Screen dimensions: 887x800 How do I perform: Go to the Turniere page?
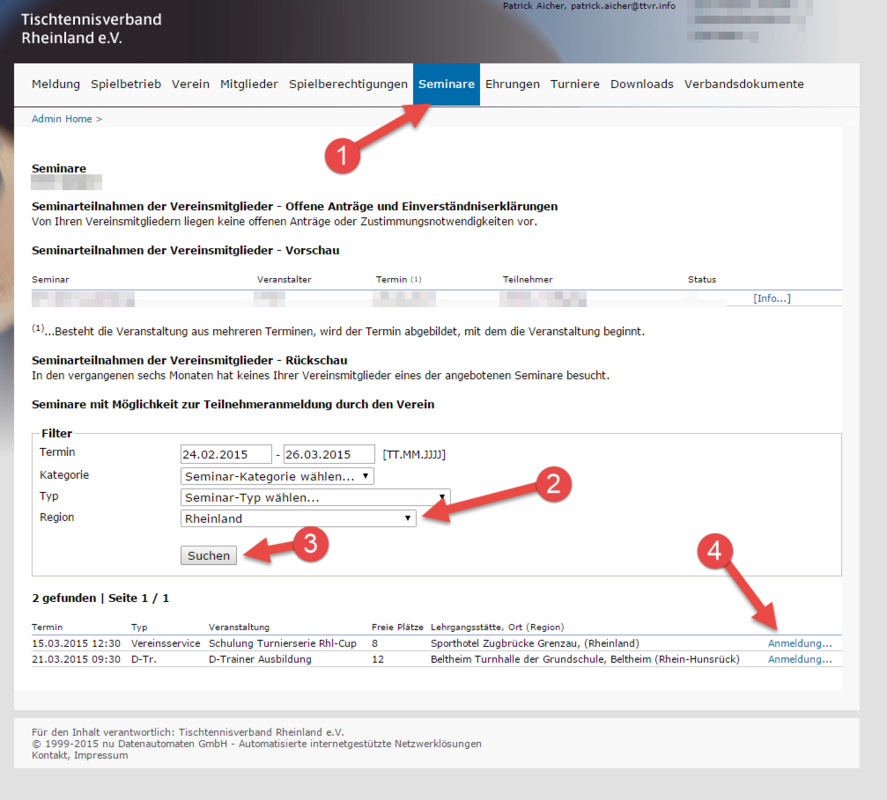tap(575, 84)
